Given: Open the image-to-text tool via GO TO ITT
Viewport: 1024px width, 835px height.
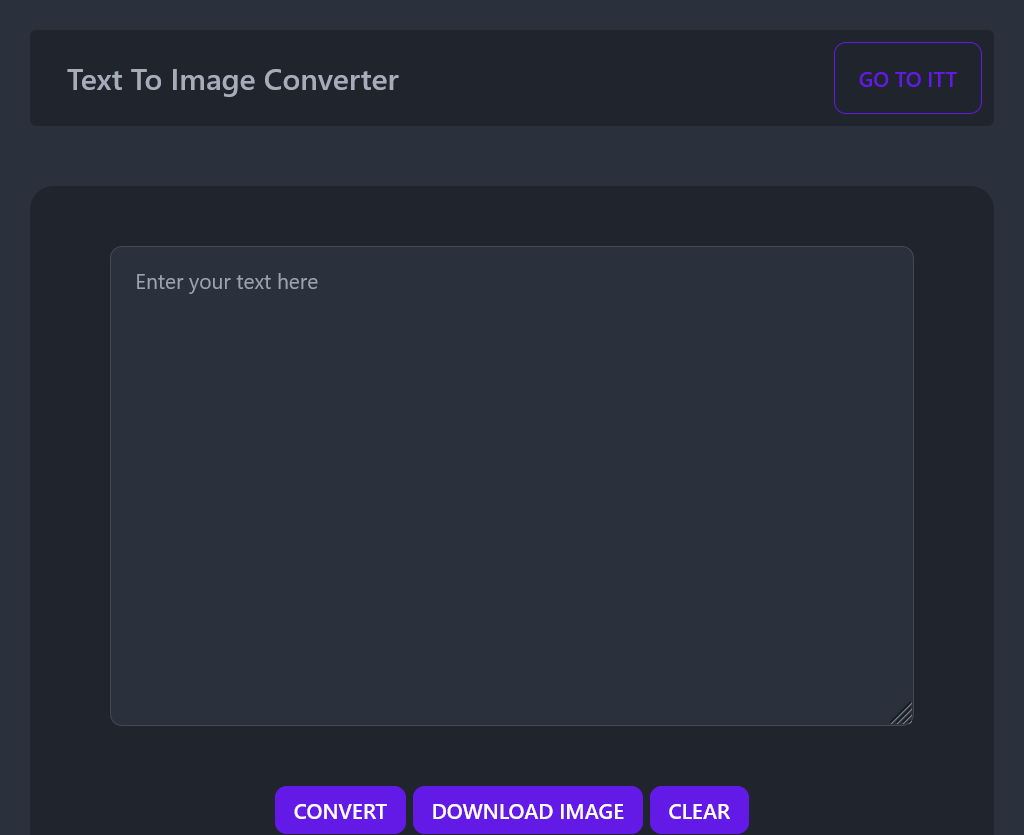Looking at the screenshot, I should (908, 78).
